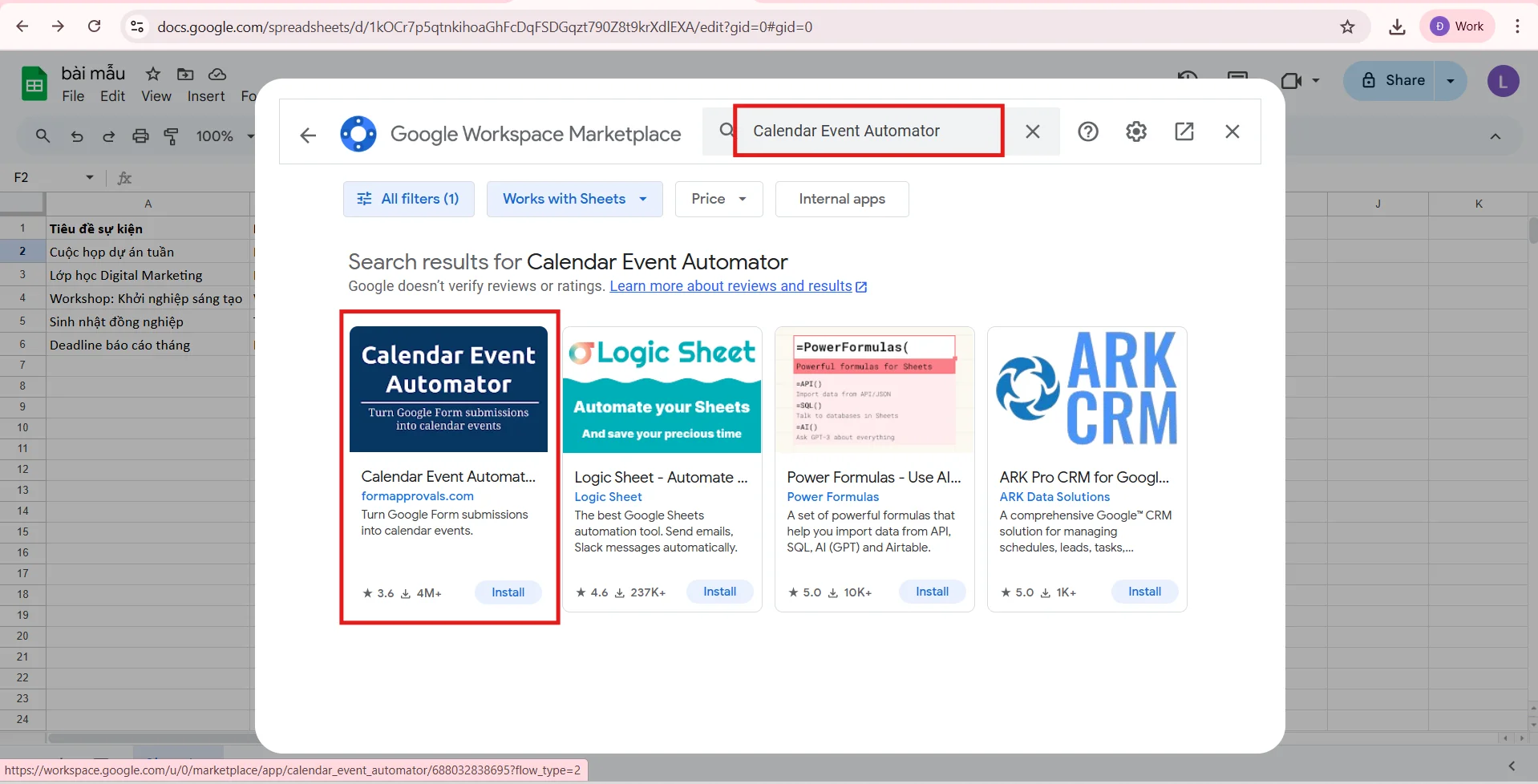The width and height of the screenshot is (1538, 784).
Task: Open the Power Formulas app thumbnail
Action: coord(875,390)
